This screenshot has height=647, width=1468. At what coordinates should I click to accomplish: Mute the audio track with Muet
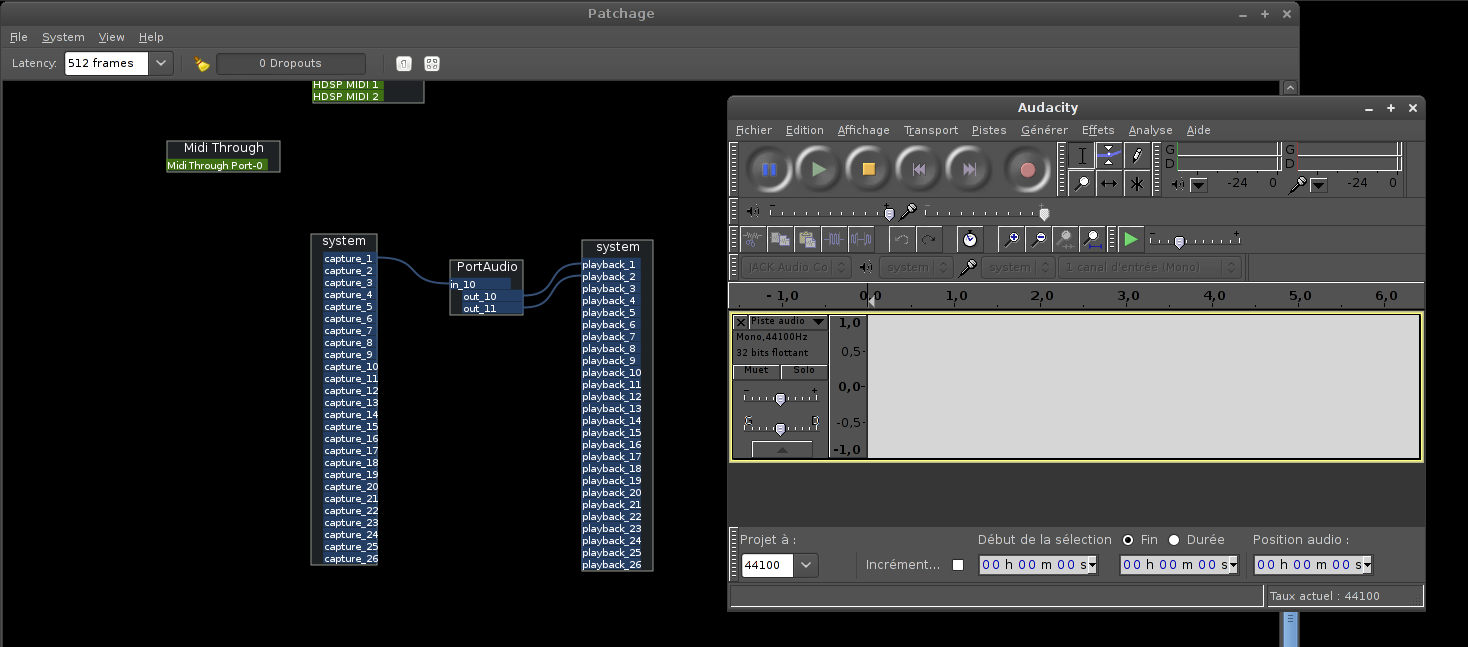(756, 371)
